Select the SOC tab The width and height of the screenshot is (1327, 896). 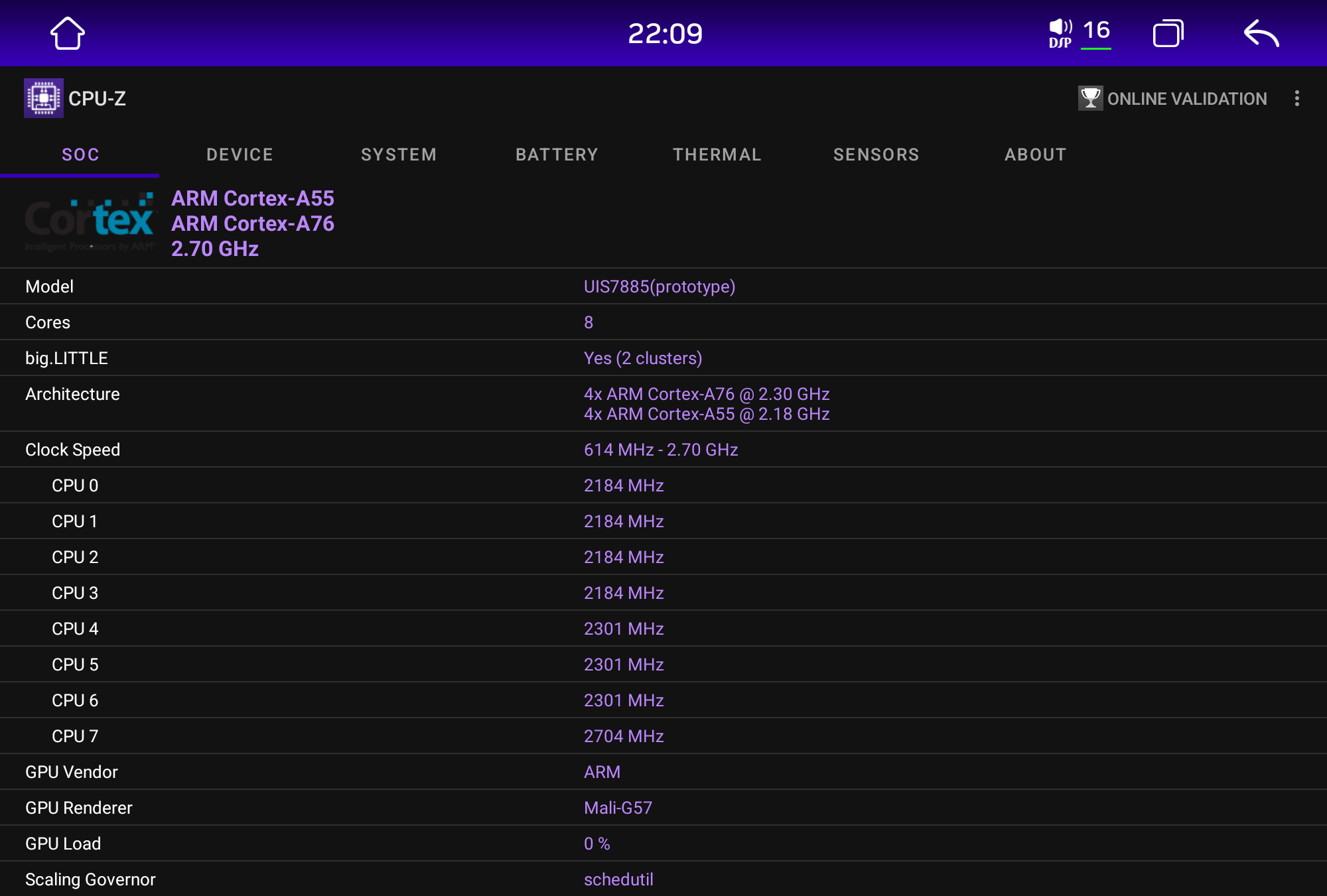(80, 155)
